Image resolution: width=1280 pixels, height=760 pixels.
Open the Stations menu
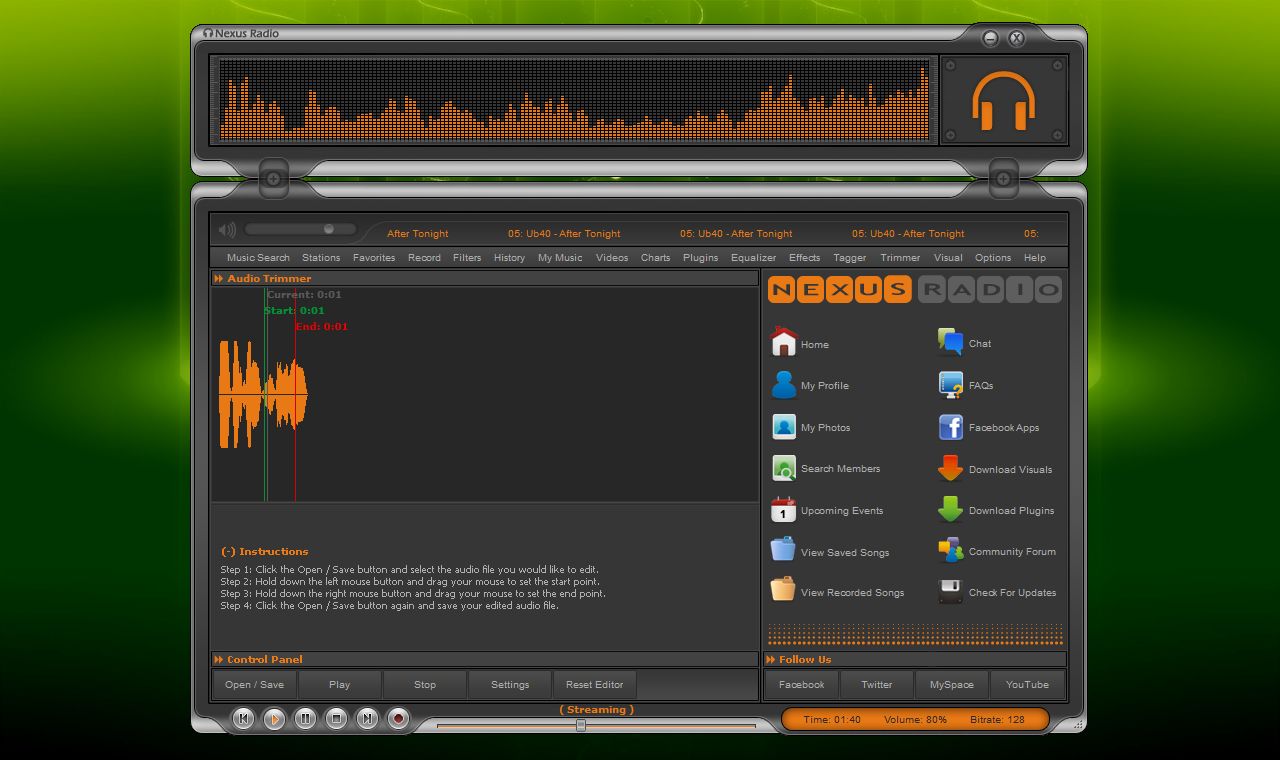pos(321,258)
